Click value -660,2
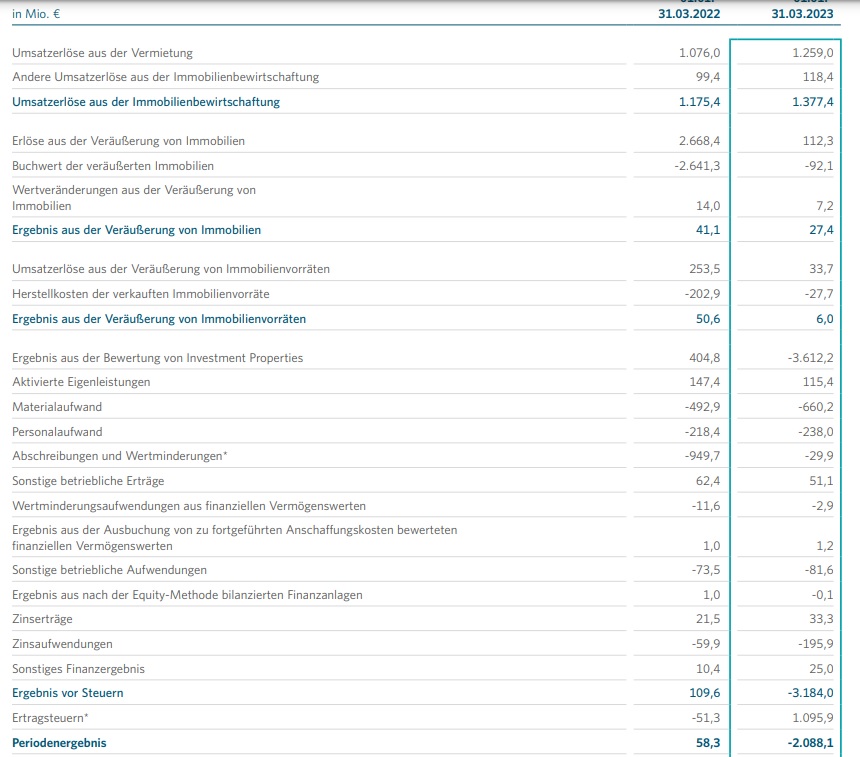The height and width of the screenshot is (757, 860). click(816, 407)
